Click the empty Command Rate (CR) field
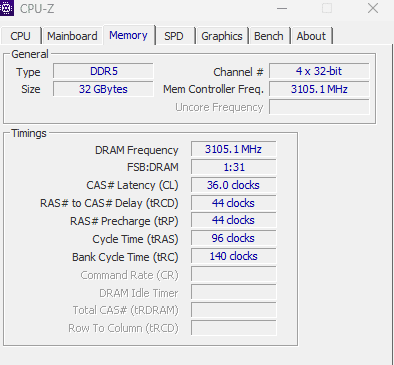The image size is (394, 365). coord(234,274)
